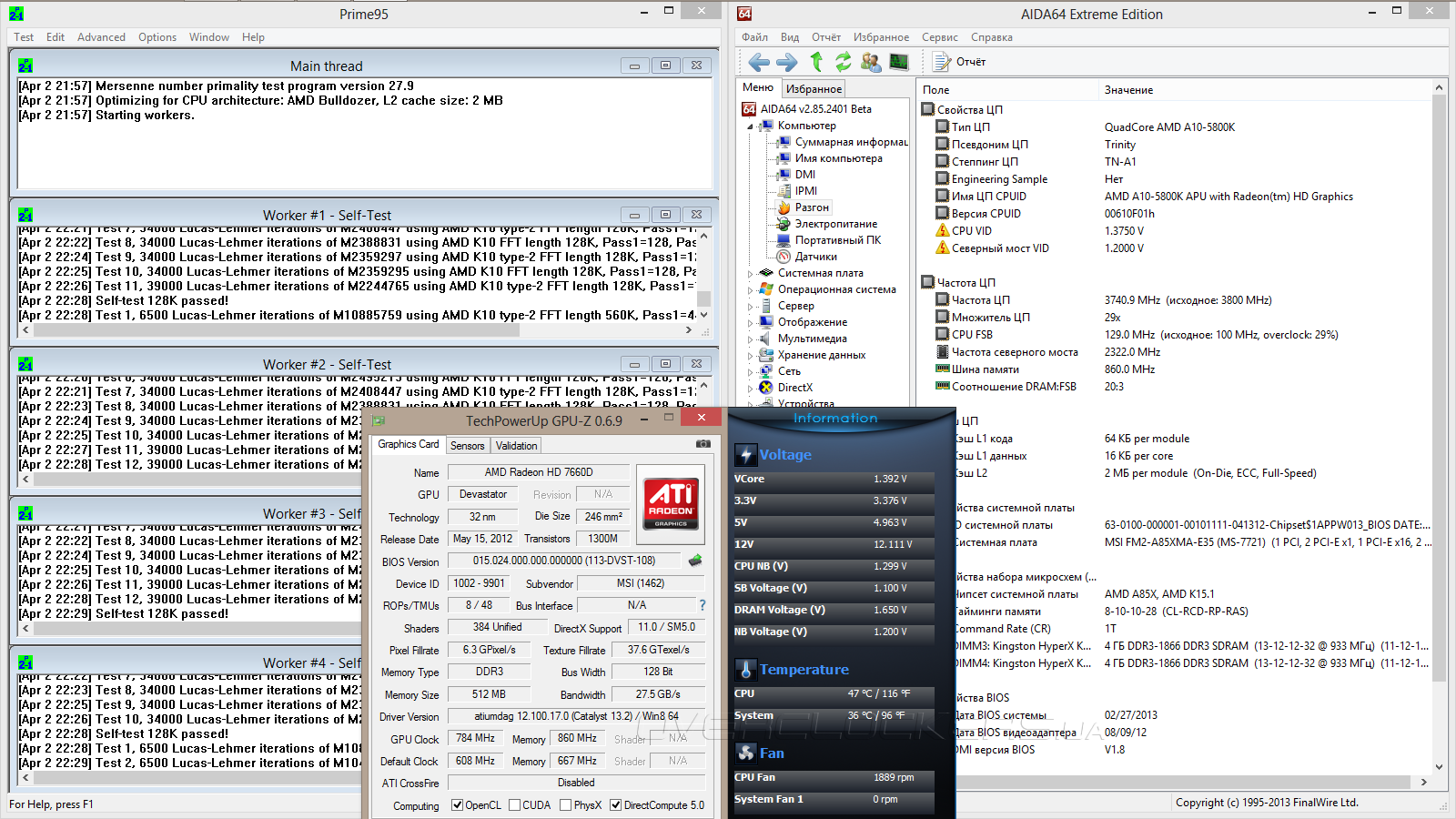Open the Отчёт menu in AIDA64 menu bar
This screenshot has width=1456, height=819.
(x=826, y=37)
